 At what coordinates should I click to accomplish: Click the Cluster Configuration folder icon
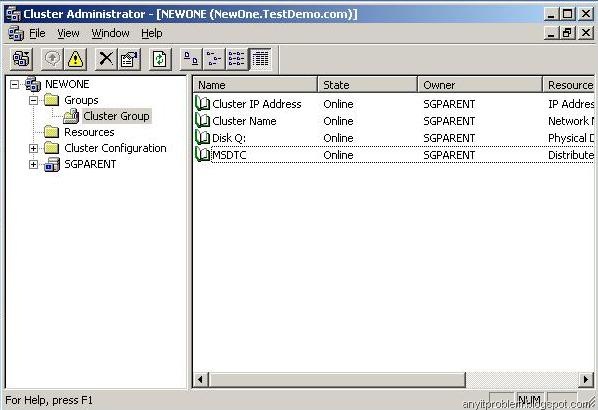51,148
